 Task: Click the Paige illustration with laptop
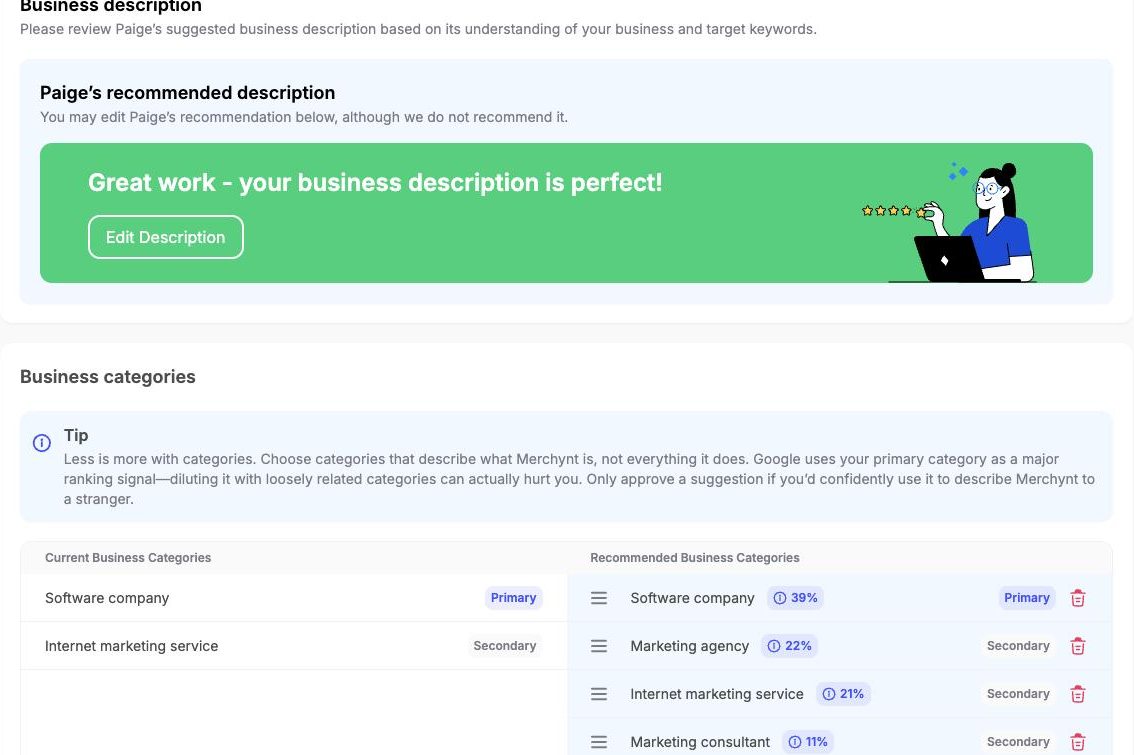click(950, 222)
